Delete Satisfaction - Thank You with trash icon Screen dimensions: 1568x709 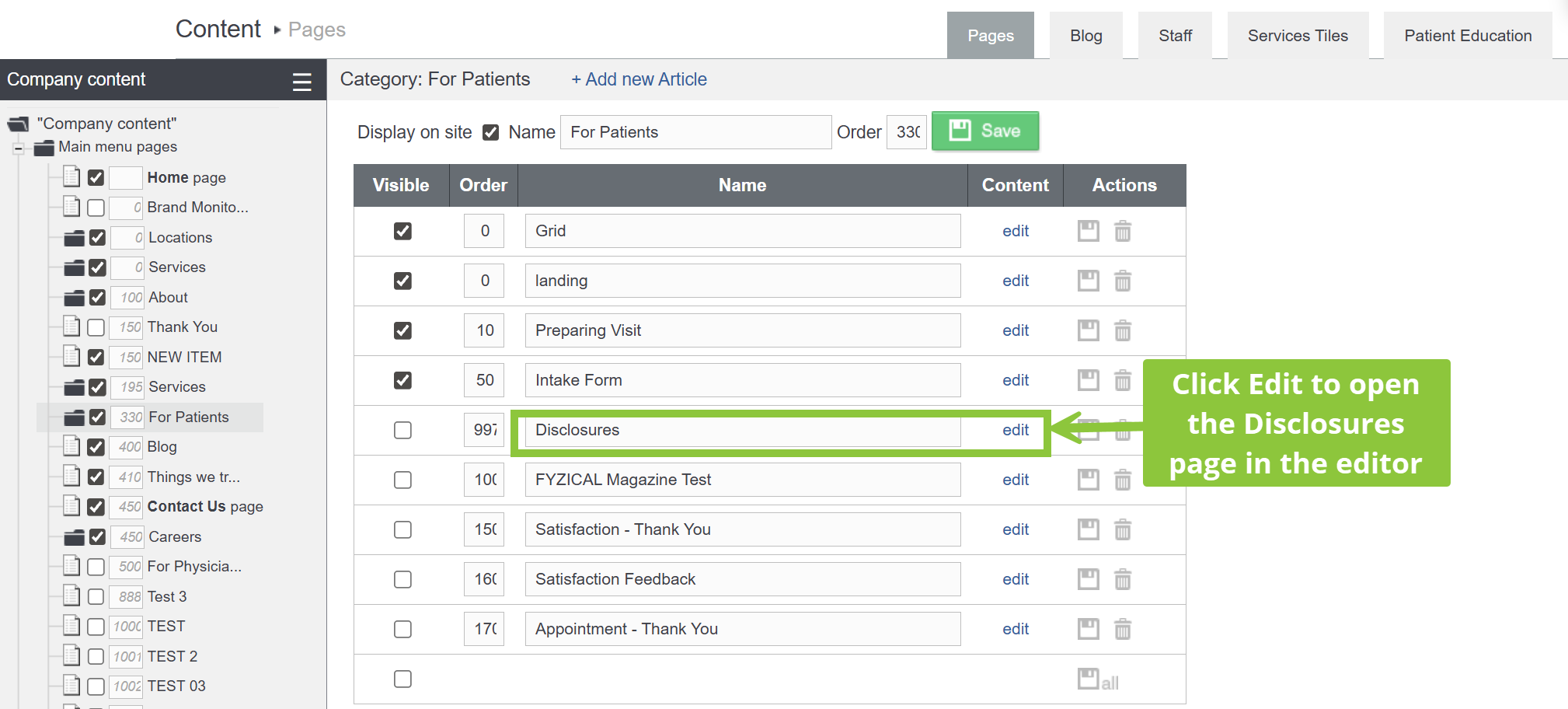pos(1123,529)
